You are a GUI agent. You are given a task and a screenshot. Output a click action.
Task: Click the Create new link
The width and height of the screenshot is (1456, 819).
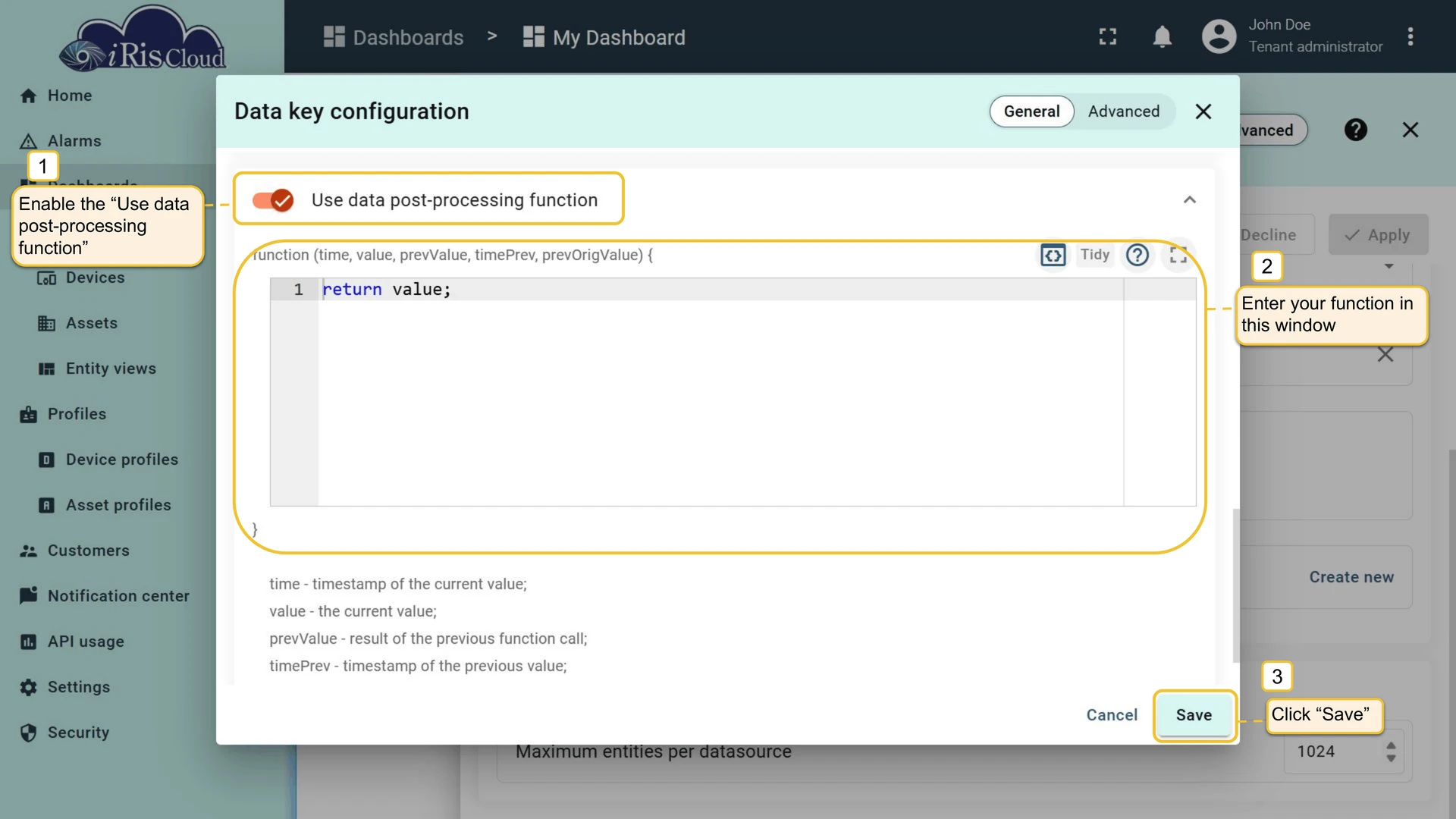[1351, 577]
